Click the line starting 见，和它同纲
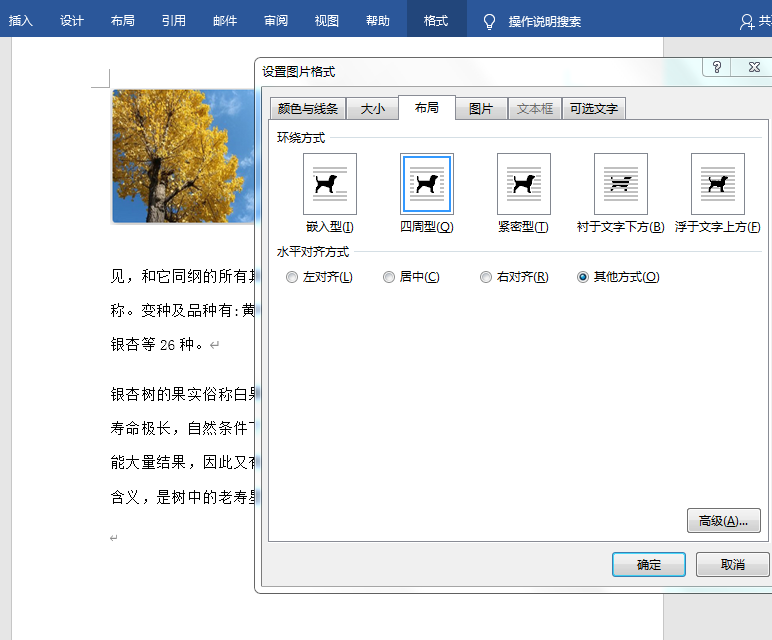 point(182,276)
